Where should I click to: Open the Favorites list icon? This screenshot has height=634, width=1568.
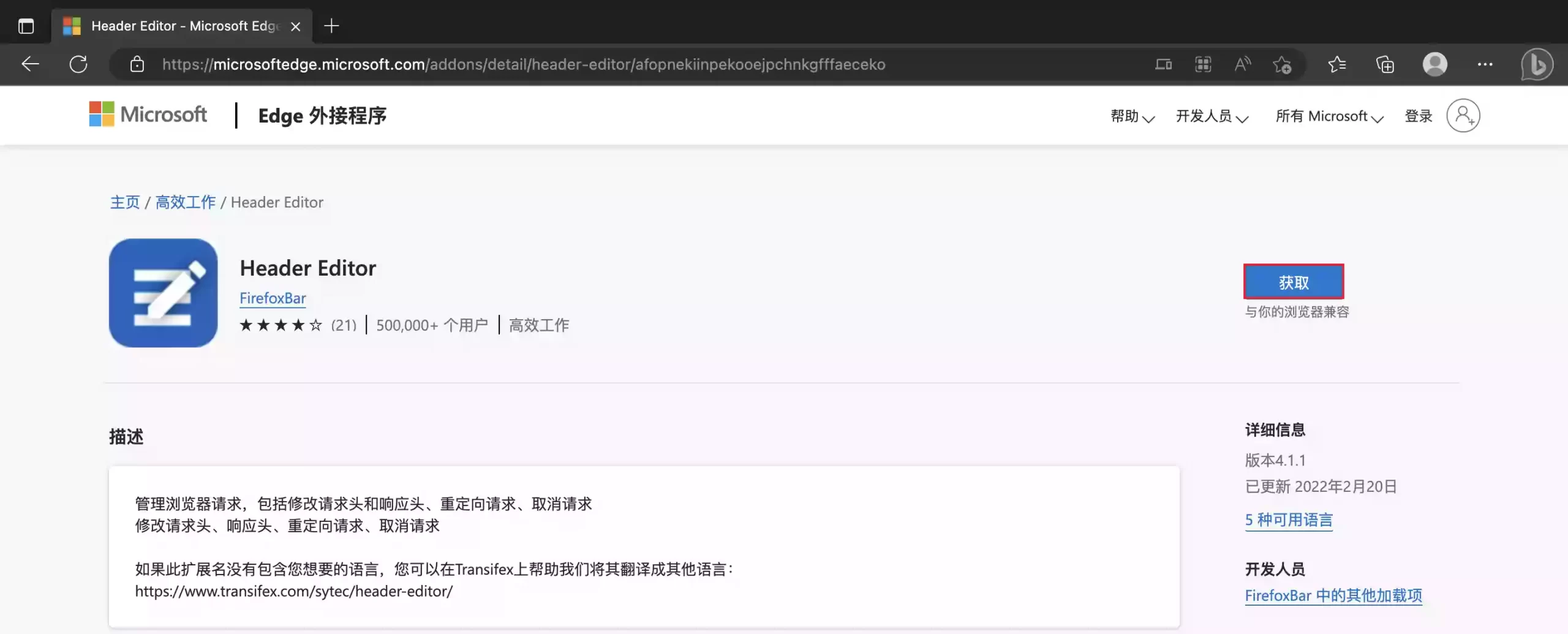[x=1336, y=64]
